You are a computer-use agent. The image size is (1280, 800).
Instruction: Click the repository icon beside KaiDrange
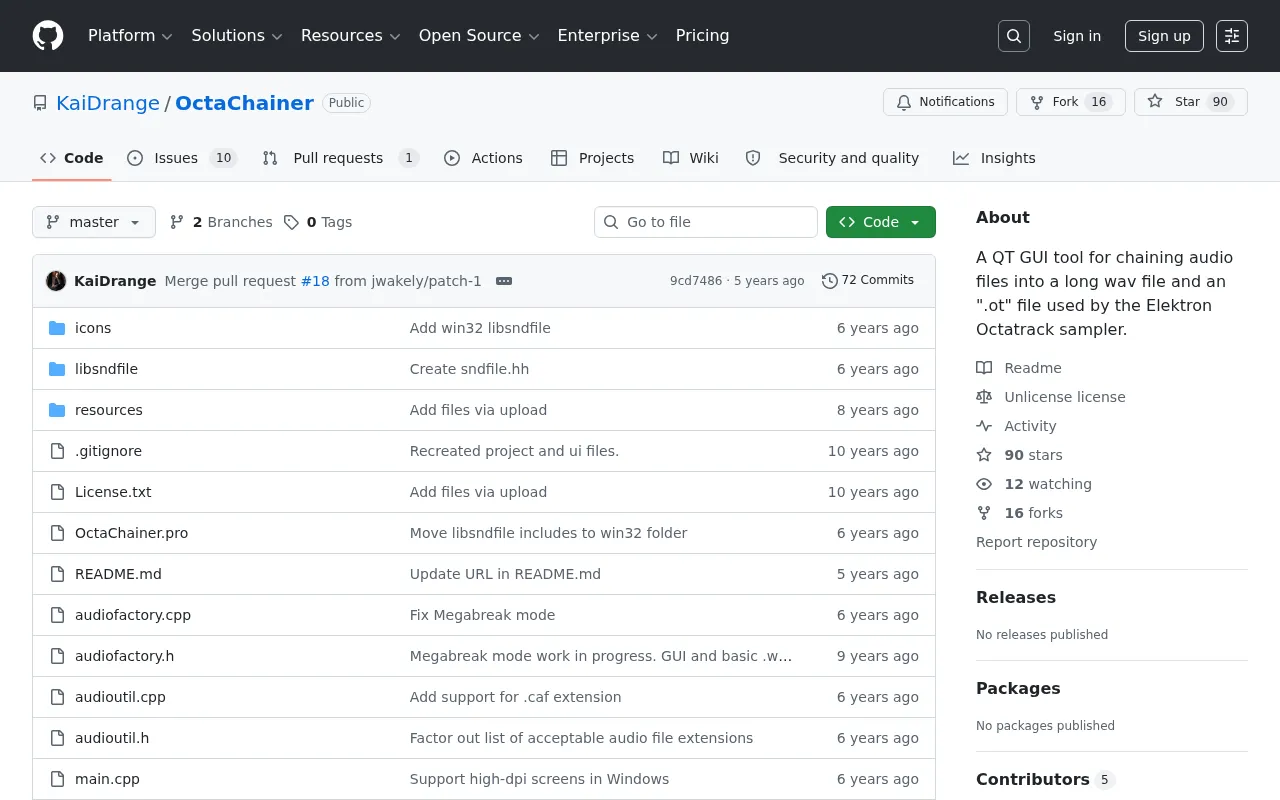(x=40, y=103)
